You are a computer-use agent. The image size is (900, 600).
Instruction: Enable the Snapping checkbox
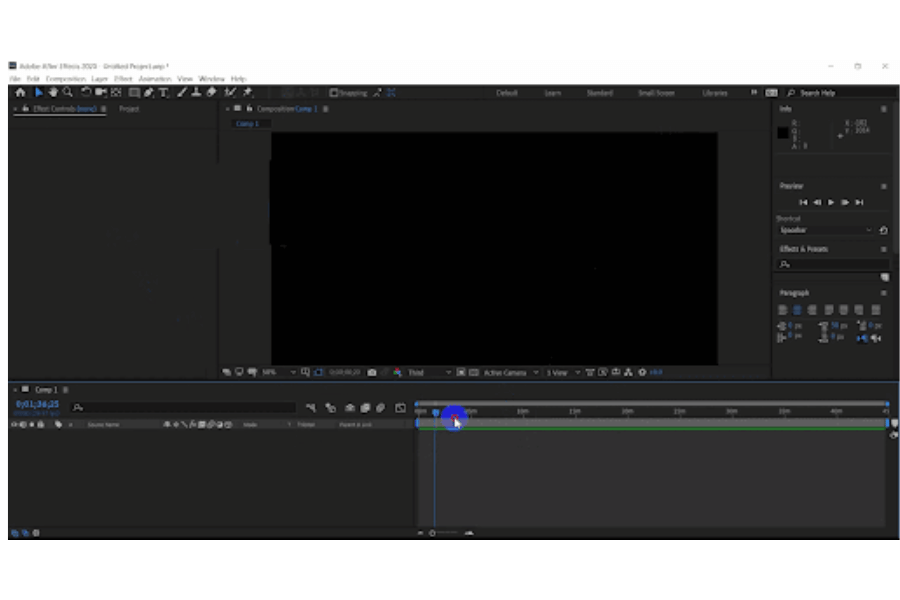pos(334,93)
